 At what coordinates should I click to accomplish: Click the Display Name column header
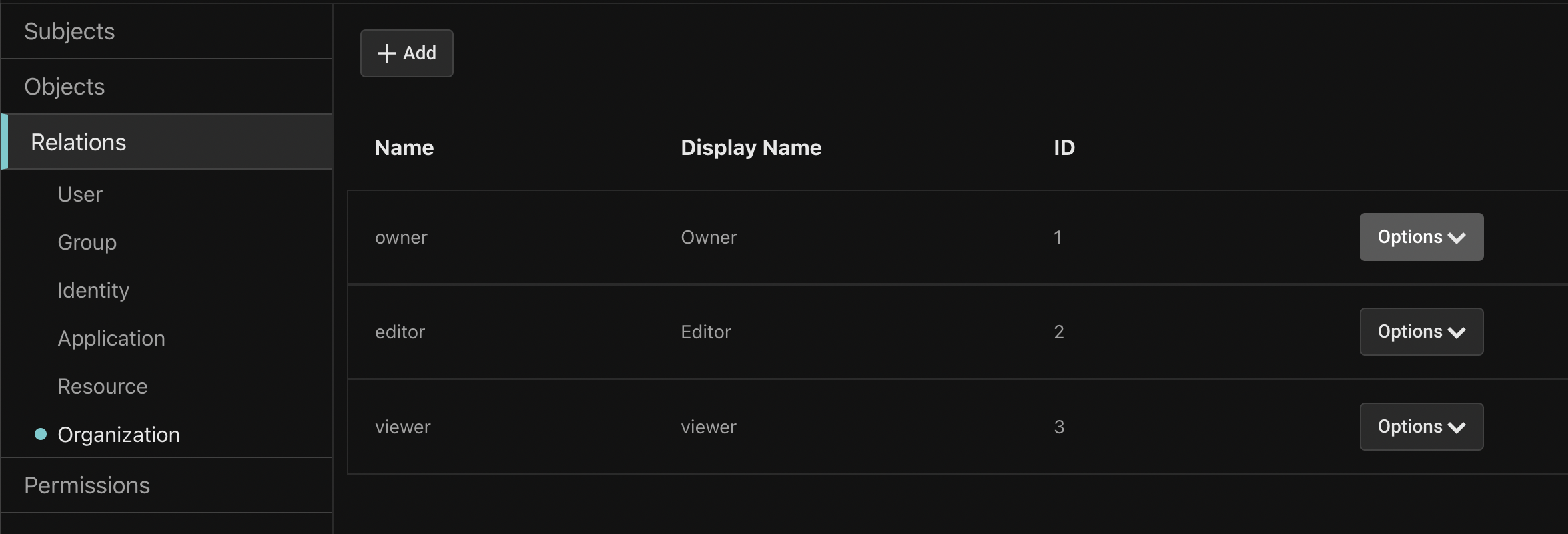(x=751, y=148)
